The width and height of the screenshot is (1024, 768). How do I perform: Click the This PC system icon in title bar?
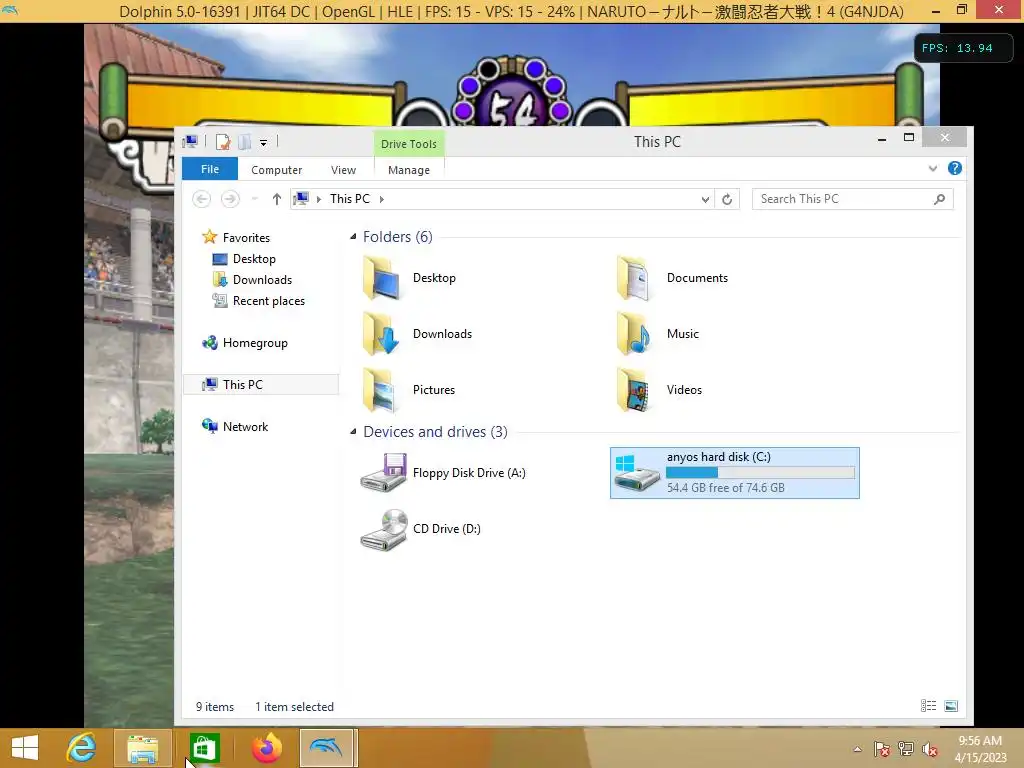tap(191, 141)
